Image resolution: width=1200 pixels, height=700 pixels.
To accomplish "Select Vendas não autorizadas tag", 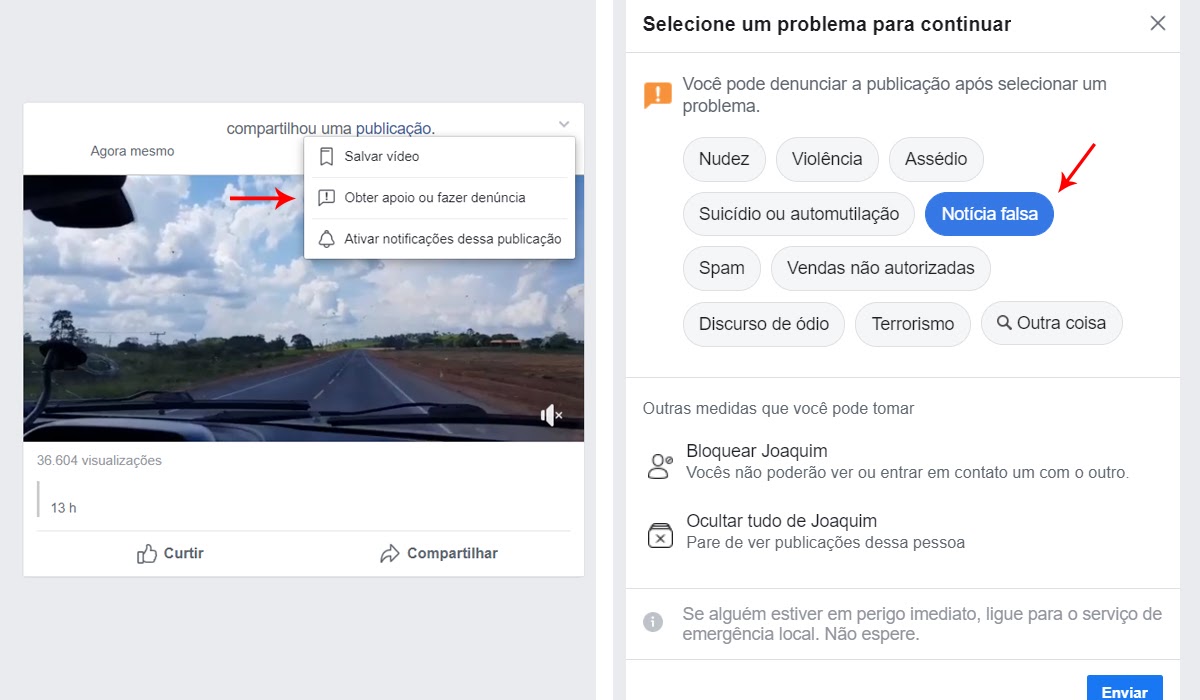I will [881, 268].
